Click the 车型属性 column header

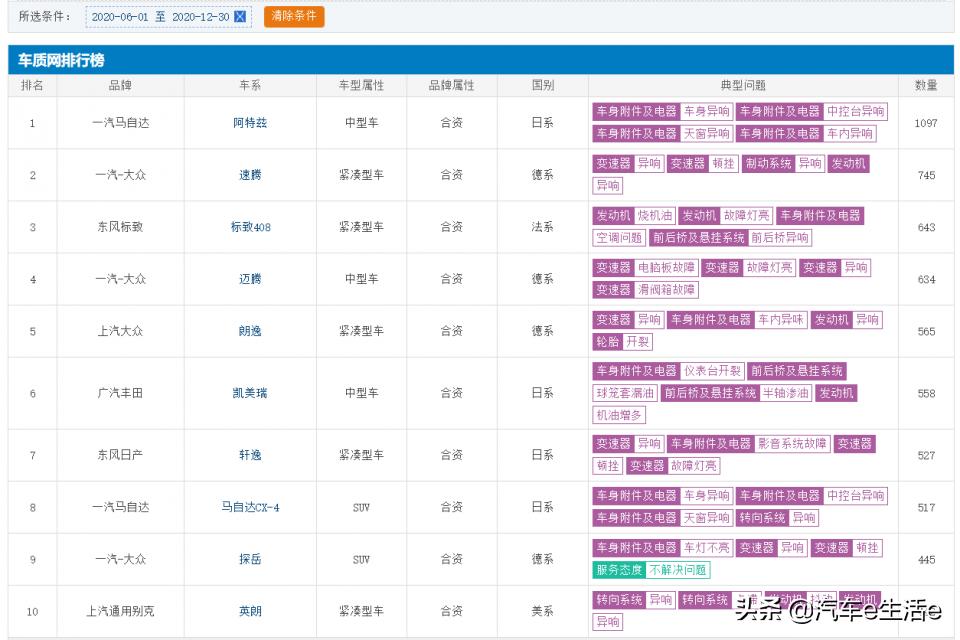(361, 86)
